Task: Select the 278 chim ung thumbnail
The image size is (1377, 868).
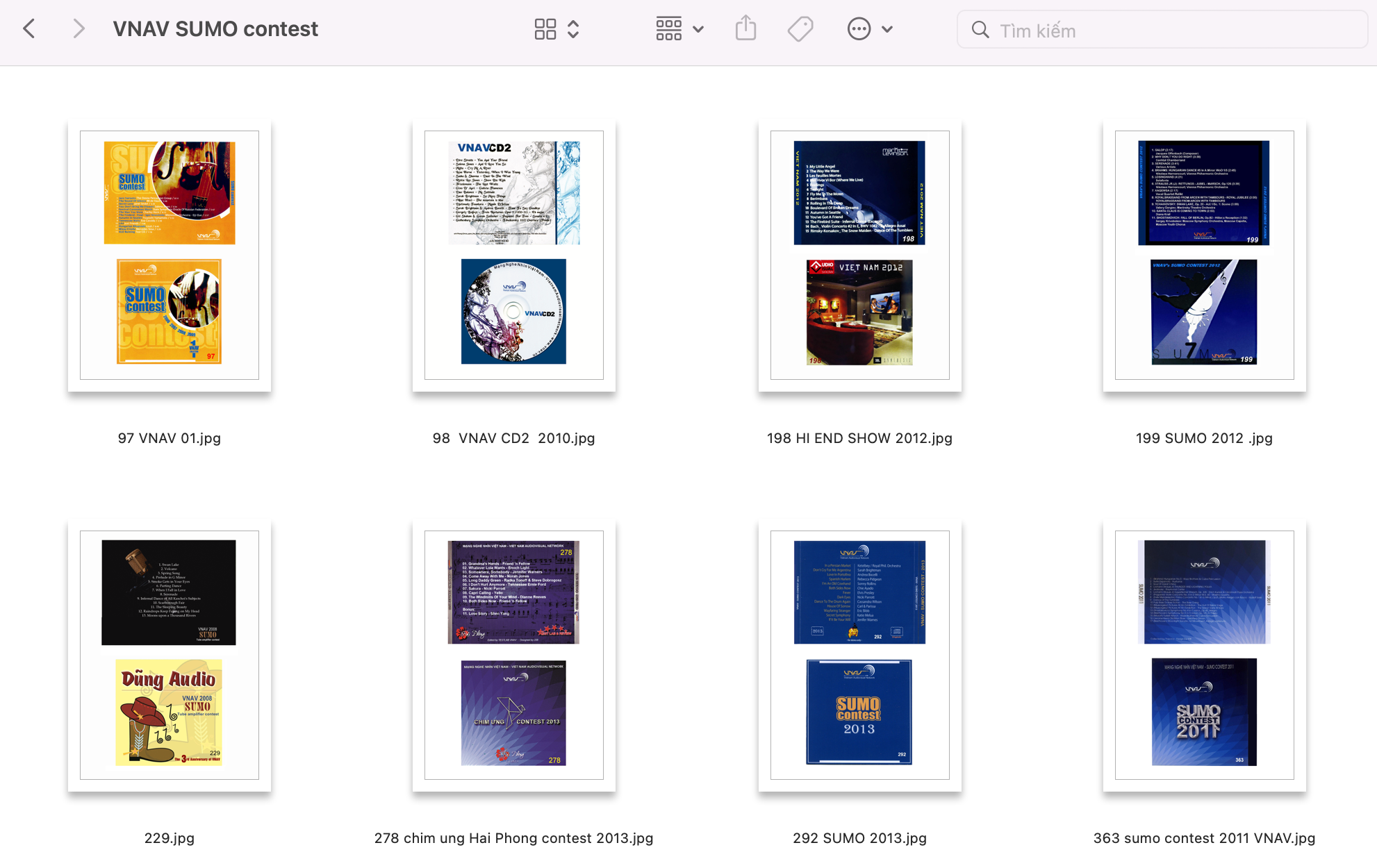Action: [514, 655]
